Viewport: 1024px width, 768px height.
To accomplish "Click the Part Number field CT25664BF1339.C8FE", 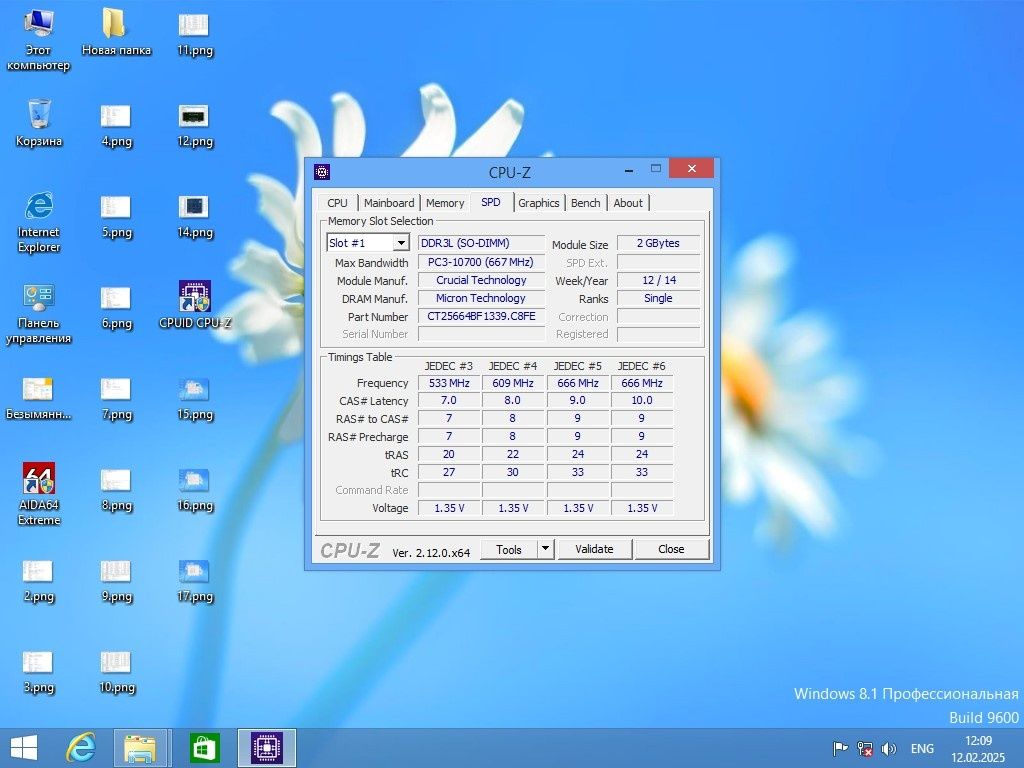I will 481,316.
